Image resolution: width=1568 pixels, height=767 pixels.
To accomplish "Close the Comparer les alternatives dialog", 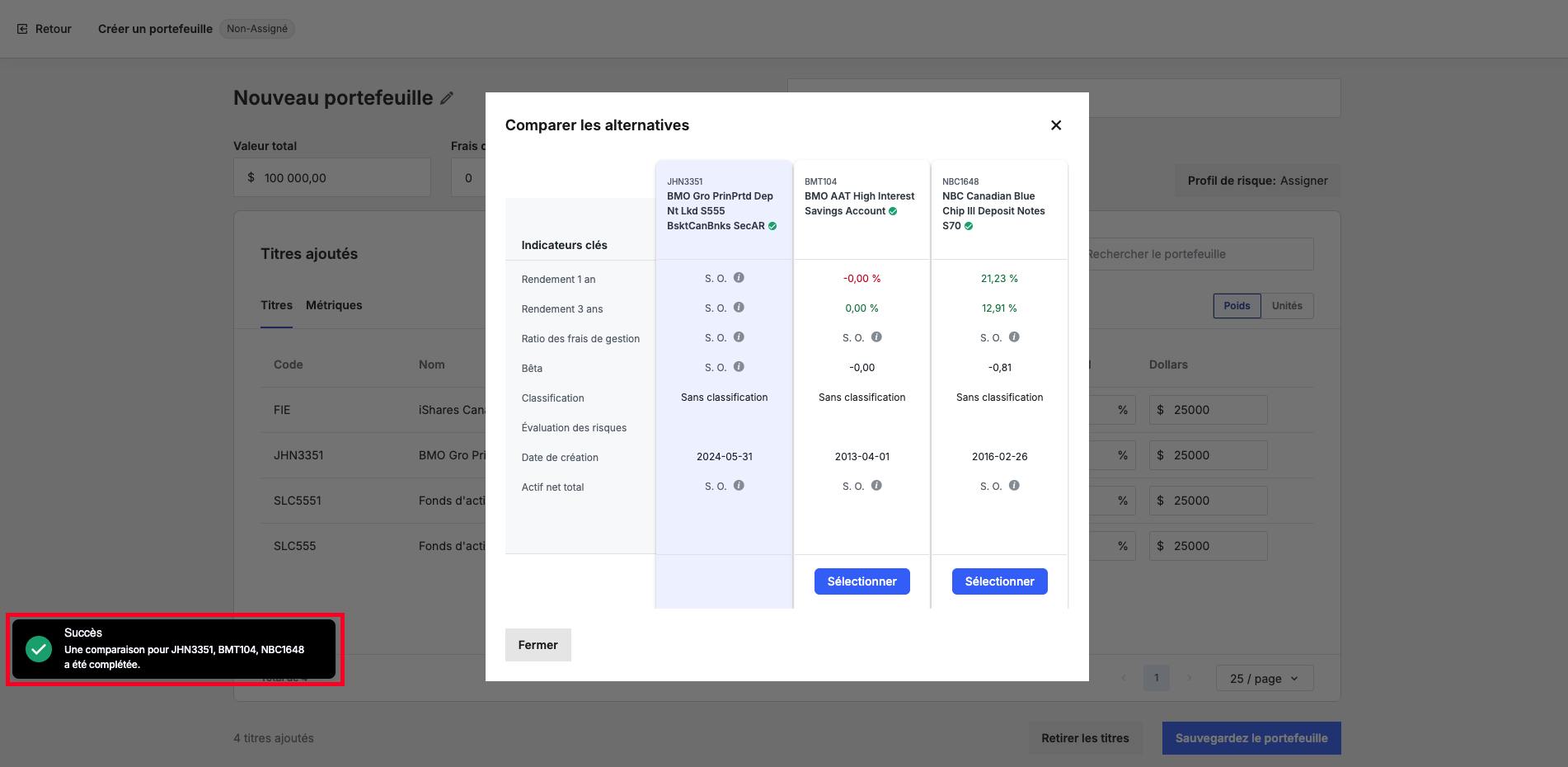I will [x=1056, y=125].
